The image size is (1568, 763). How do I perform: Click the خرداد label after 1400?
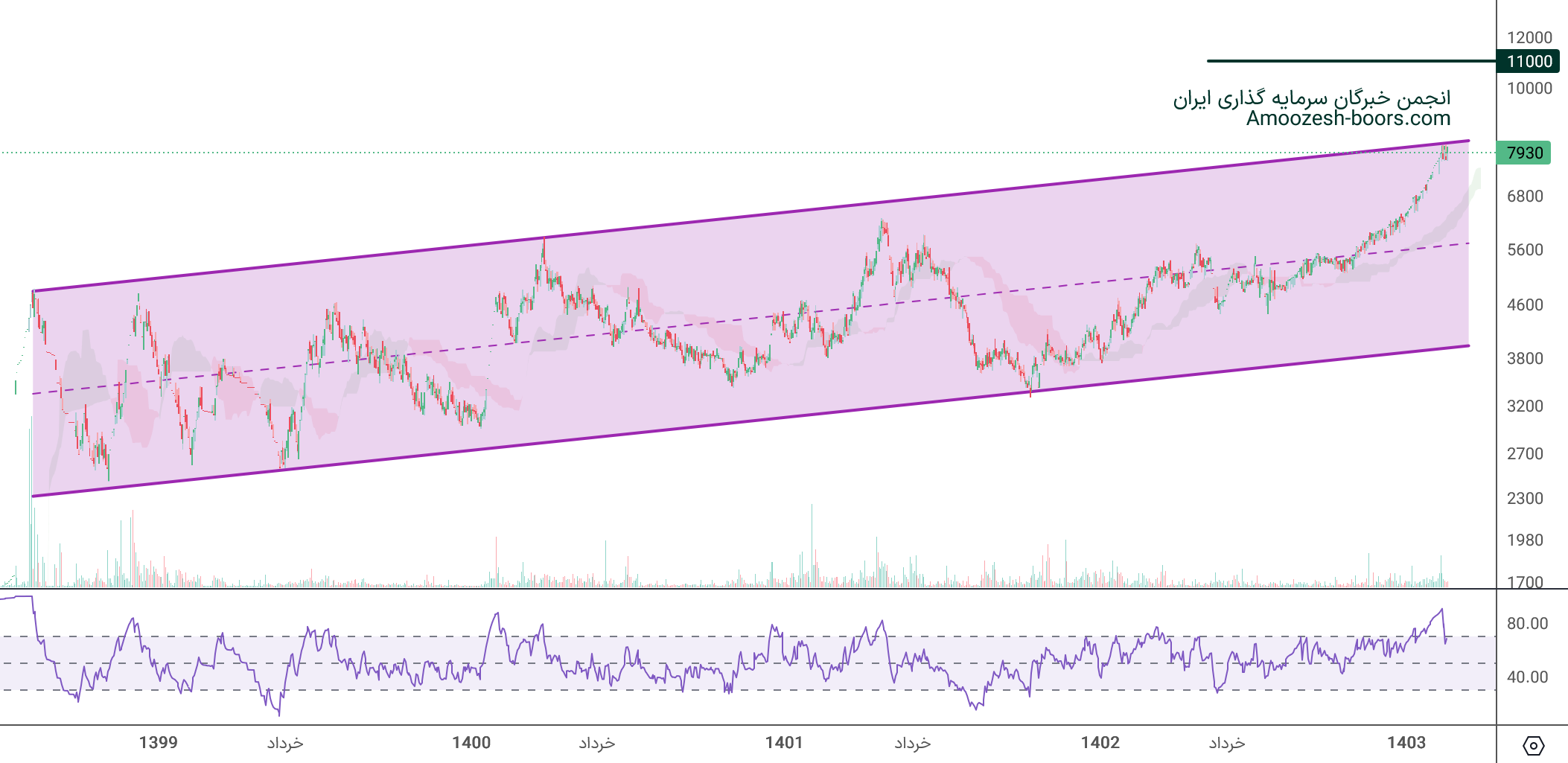point(597,743)
